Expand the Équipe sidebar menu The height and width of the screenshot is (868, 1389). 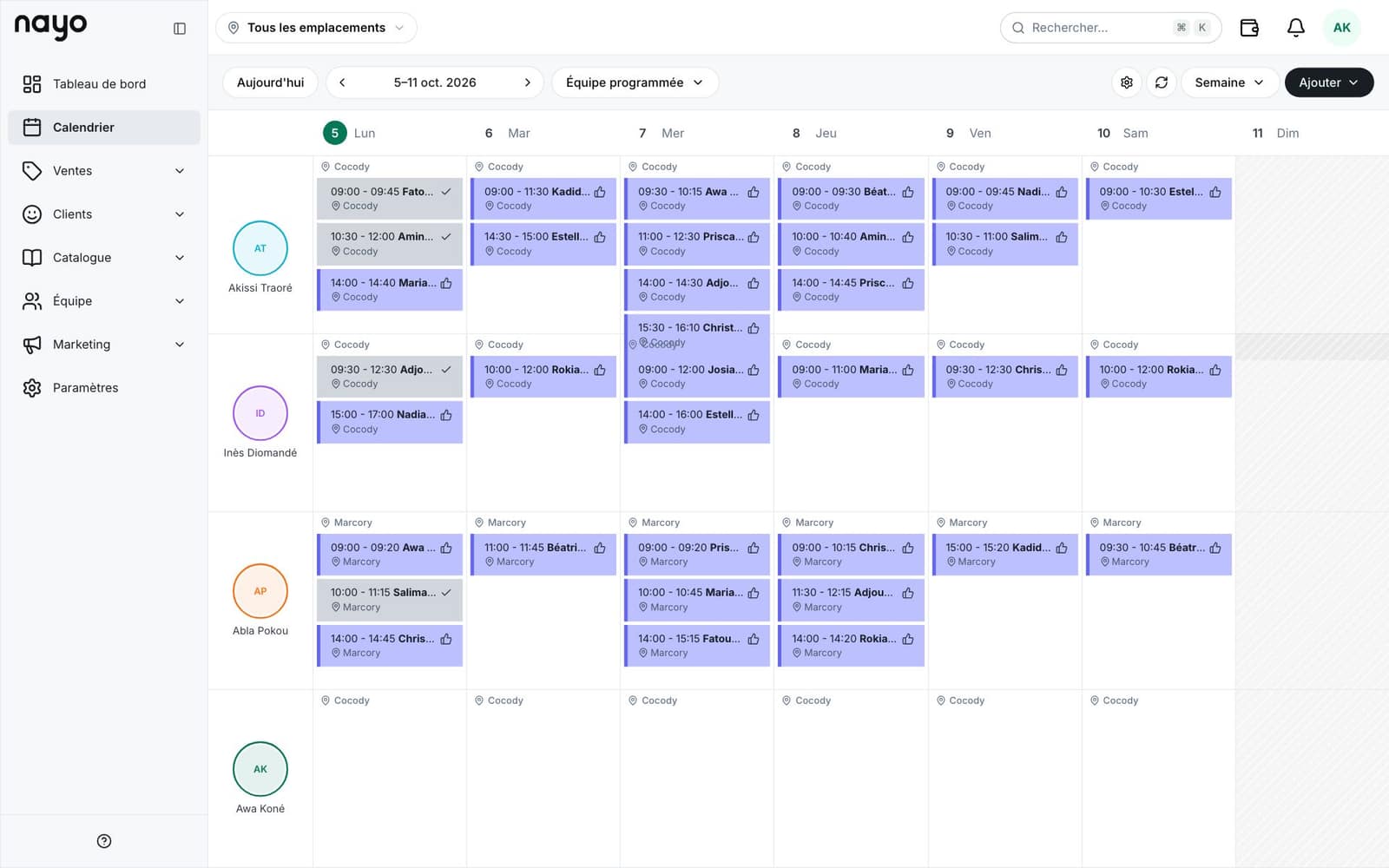click(104, 301)
